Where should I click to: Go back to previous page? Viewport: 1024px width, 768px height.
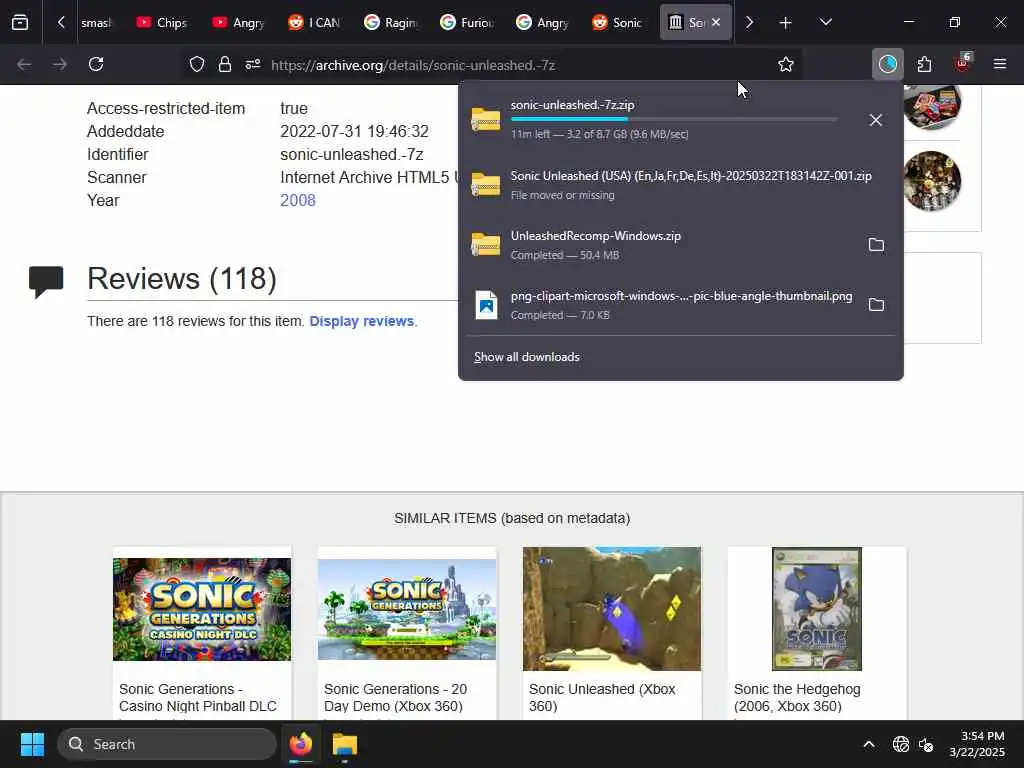(24, 64)
